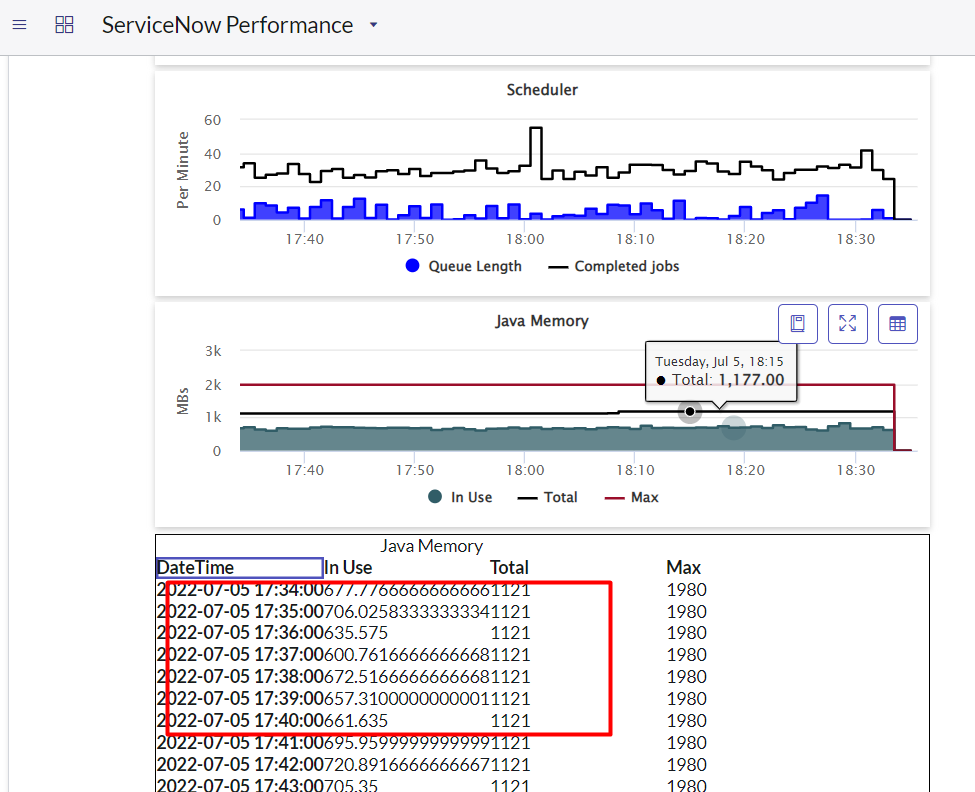Open the Java Memory chart documentation icon

click(x=798, y=323)
